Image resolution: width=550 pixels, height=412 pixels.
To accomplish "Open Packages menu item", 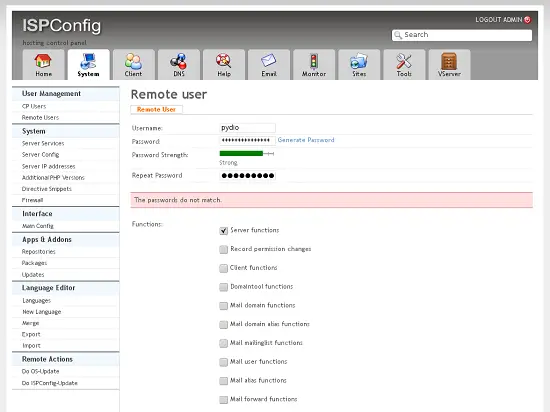I will point(34,263).
